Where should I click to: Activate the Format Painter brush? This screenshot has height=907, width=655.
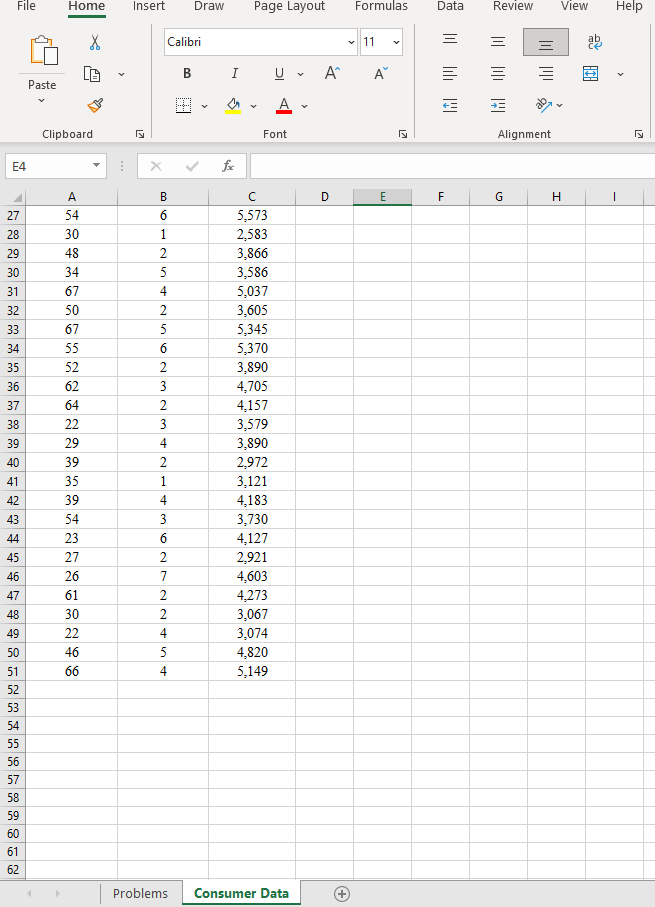(x=95, y=105)
